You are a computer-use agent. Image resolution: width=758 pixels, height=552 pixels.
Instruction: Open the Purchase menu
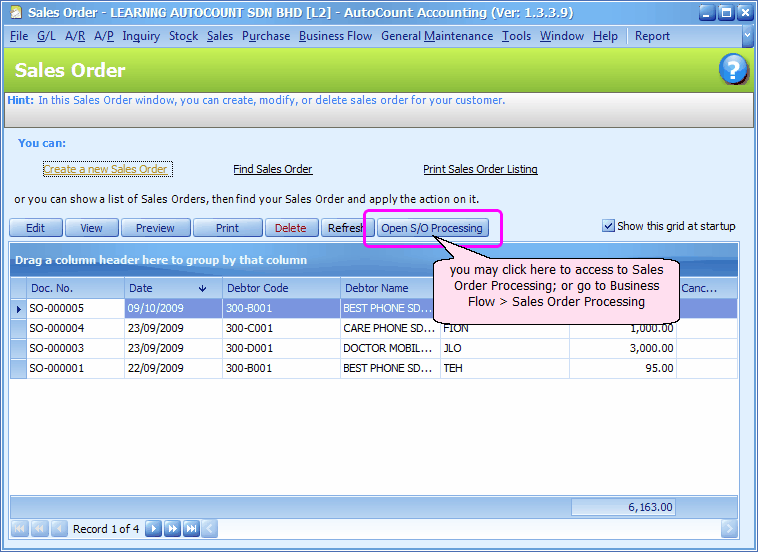coord(266,36)
